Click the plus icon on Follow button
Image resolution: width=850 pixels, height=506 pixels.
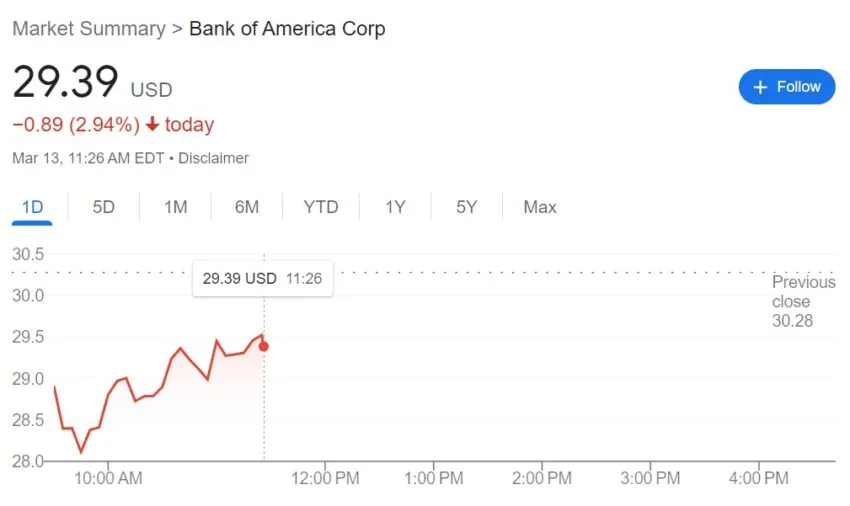760,87
